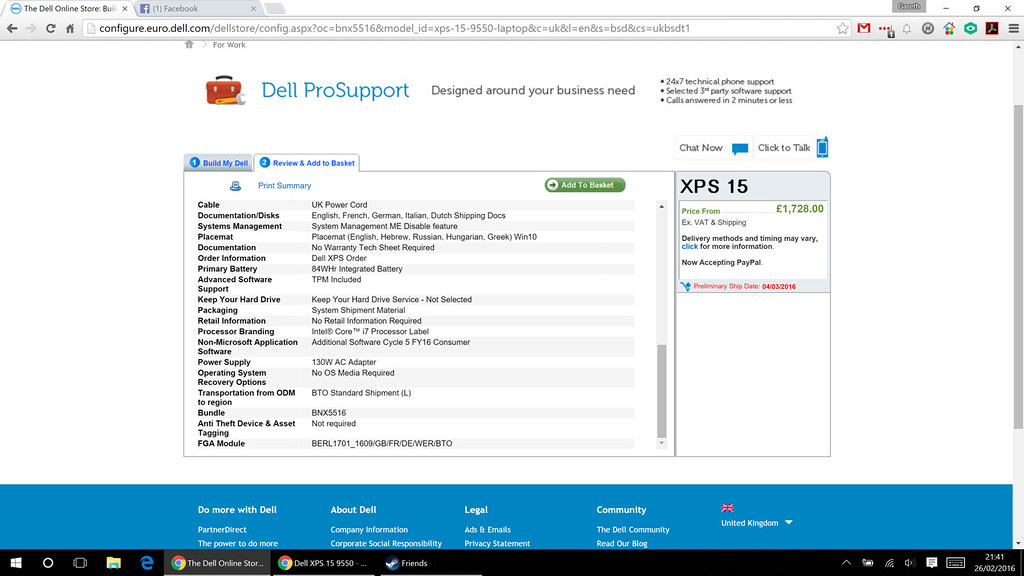Open the touch keyboard tray icon
Image resolution: width=1024 pixels, height=576 pixels.
coord(955,563)
